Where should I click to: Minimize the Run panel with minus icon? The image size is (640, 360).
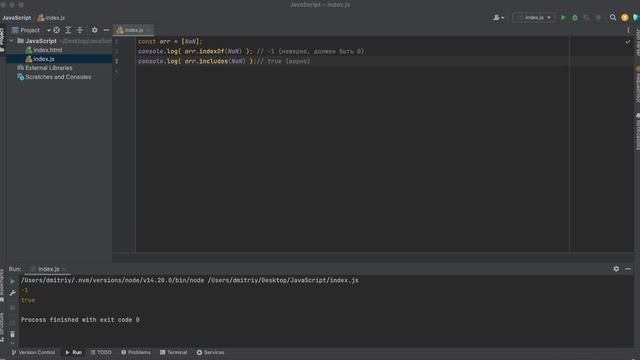tap(628, 269)
